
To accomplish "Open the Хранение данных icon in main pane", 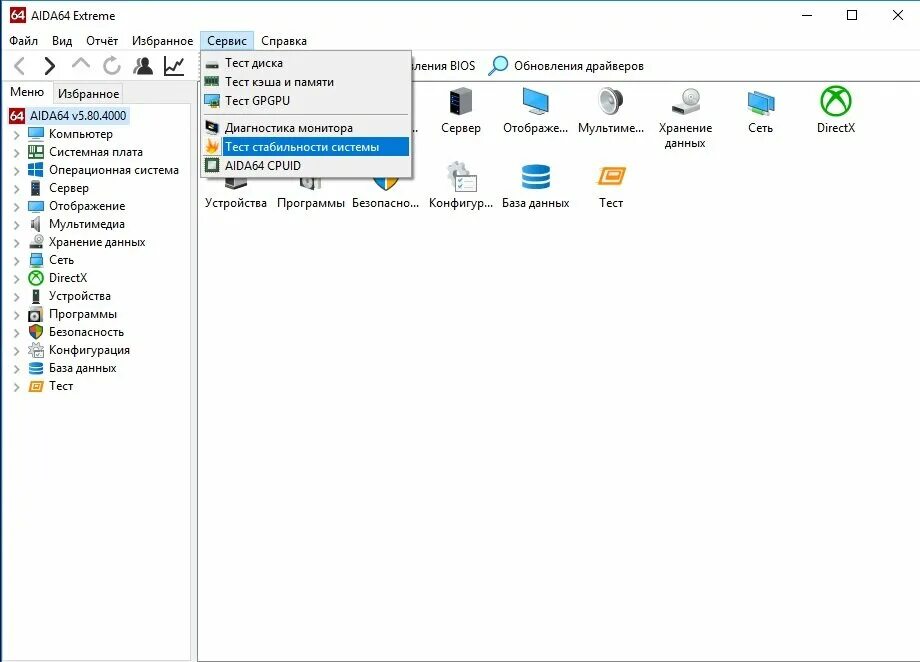I will pos(685,102).
